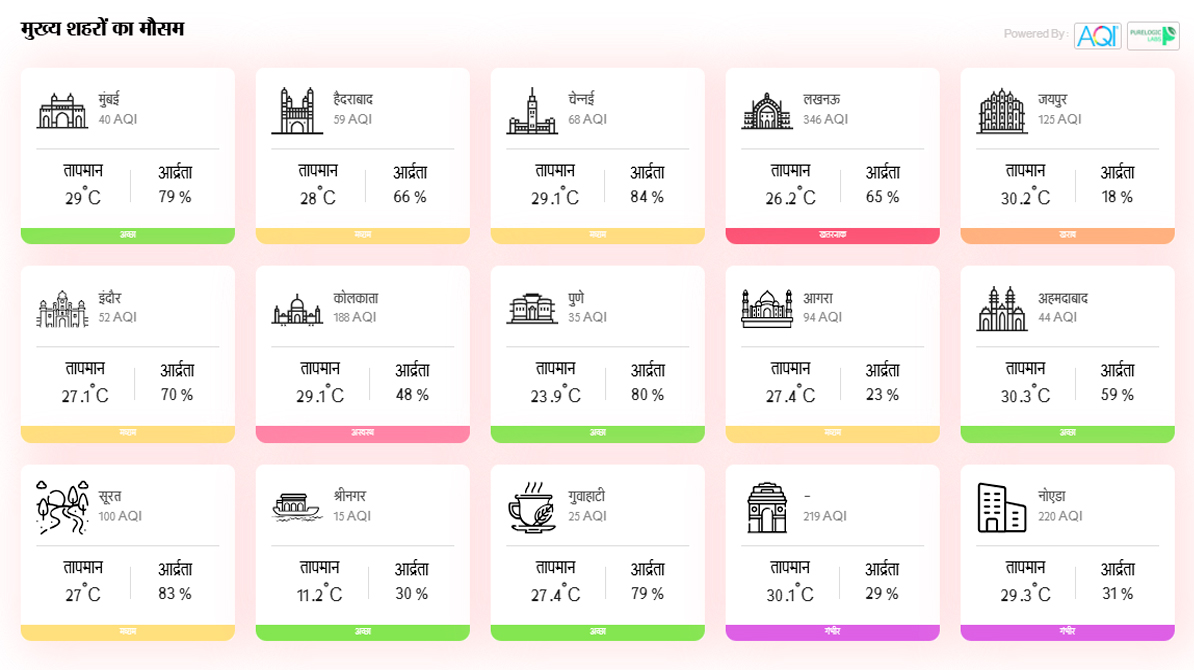Click the Agra Taj Mahal icon
1194x670 pixels.
tap(767, 308)
